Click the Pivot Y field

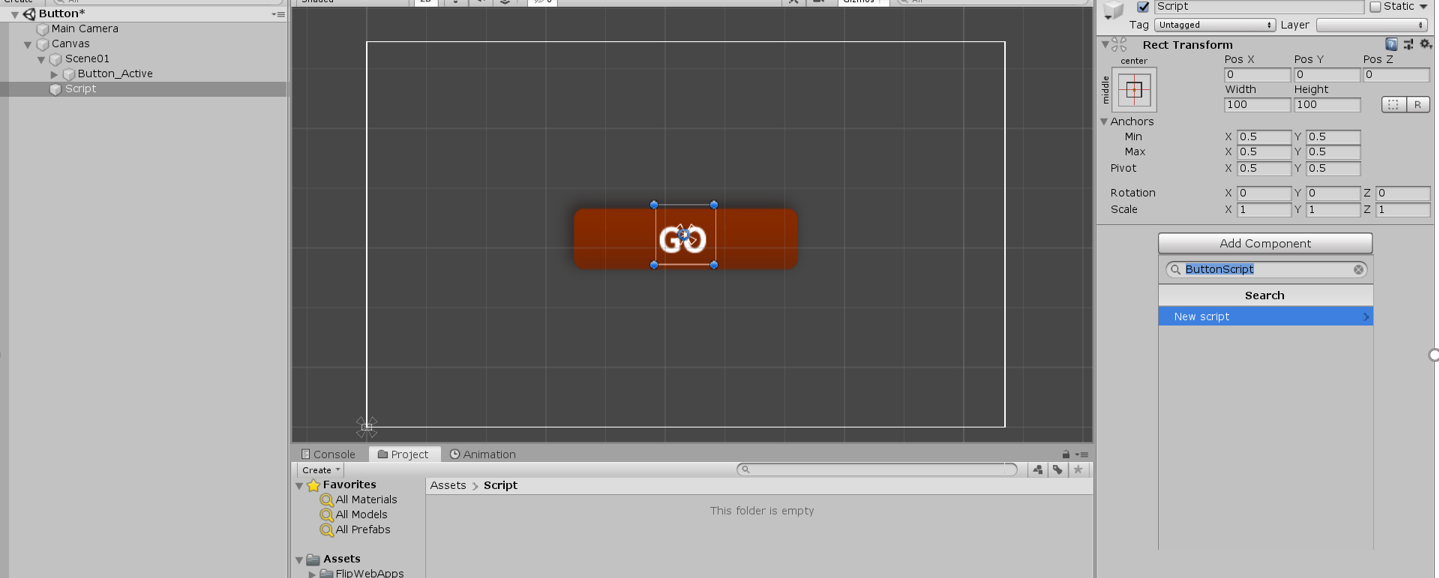1333,169
